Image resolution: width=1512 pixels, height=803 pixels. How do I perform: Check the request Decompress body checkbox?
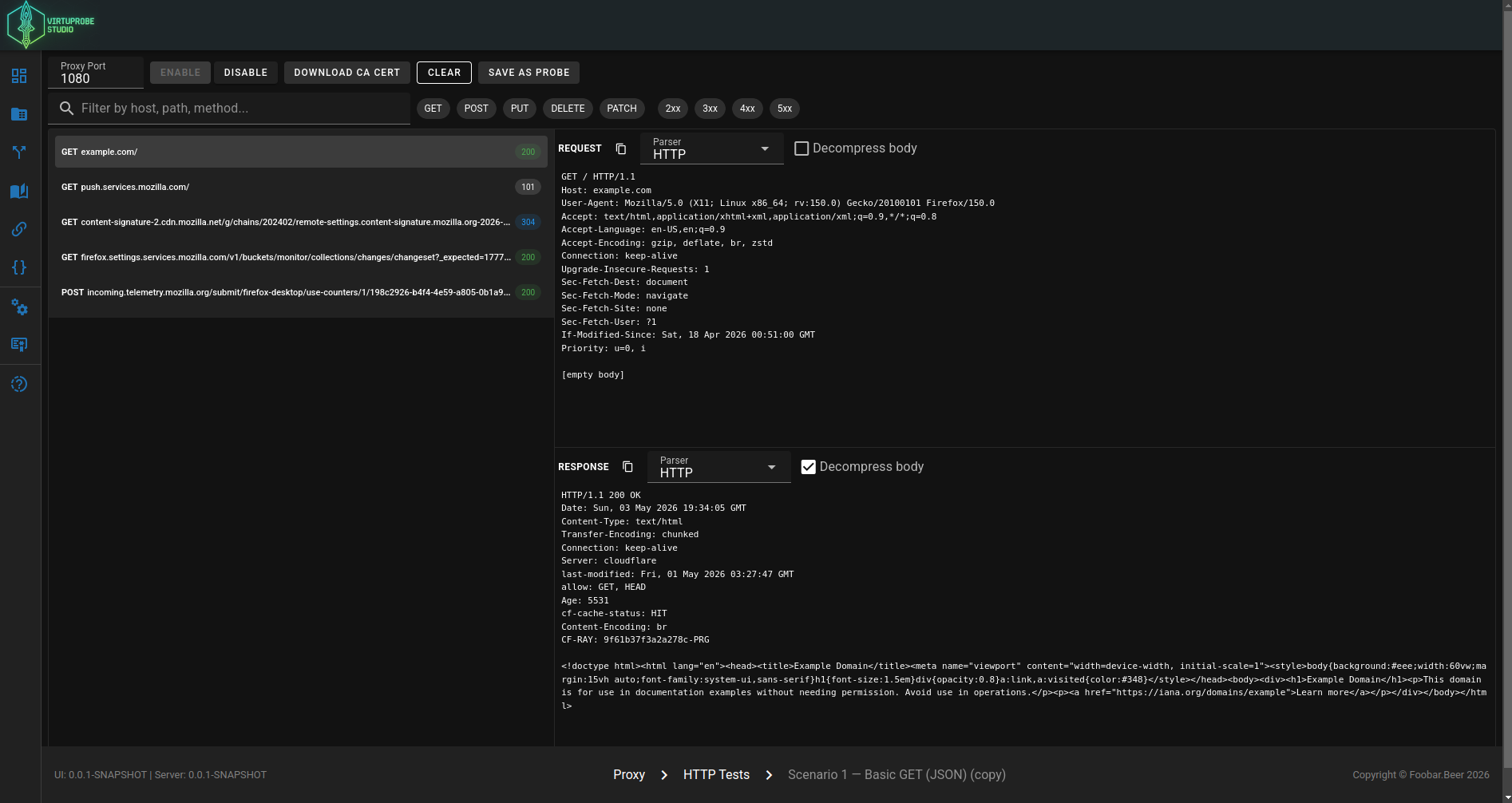tap(802, 148)
